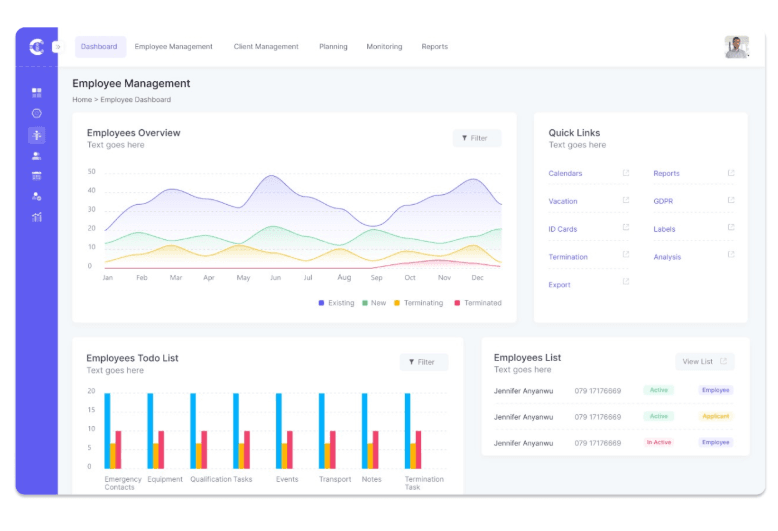Open Filter in Employees Overview card
The width and height of the screenshot is (778, 531).
(477, 138)
